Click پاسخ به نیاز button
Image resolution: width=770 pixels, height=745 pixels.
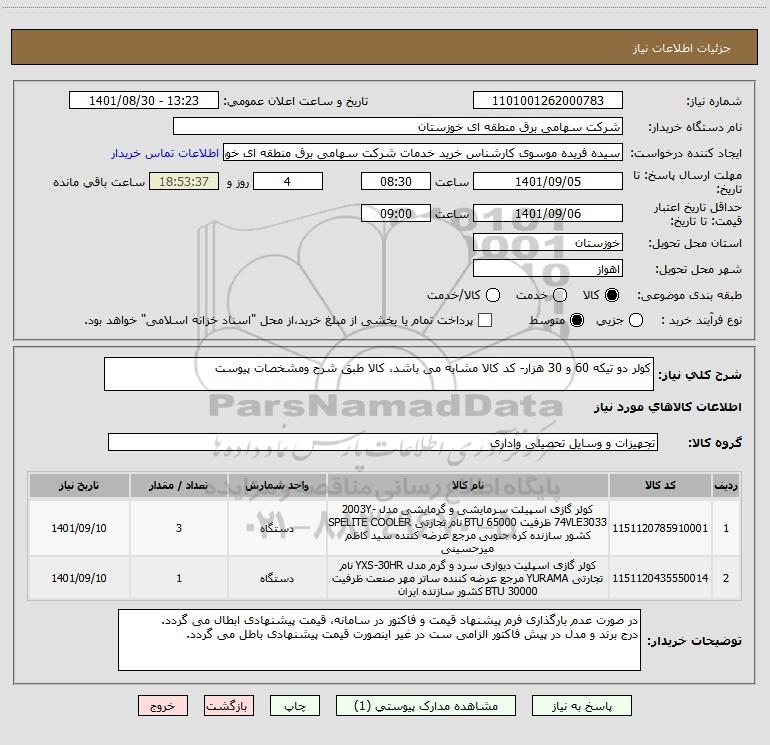tap(582, 706)
